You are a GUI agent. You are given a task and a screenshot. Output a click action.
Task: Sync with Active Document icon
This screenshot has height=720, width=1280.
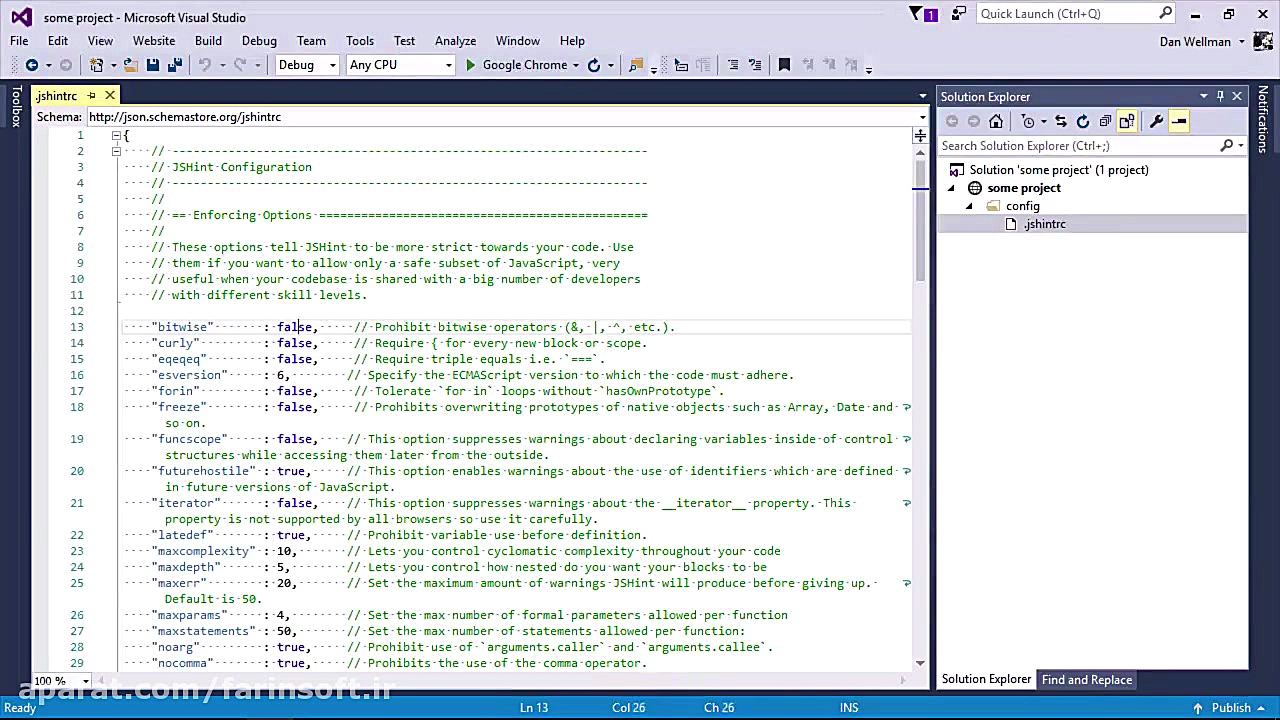click(x=1061, y=121)
